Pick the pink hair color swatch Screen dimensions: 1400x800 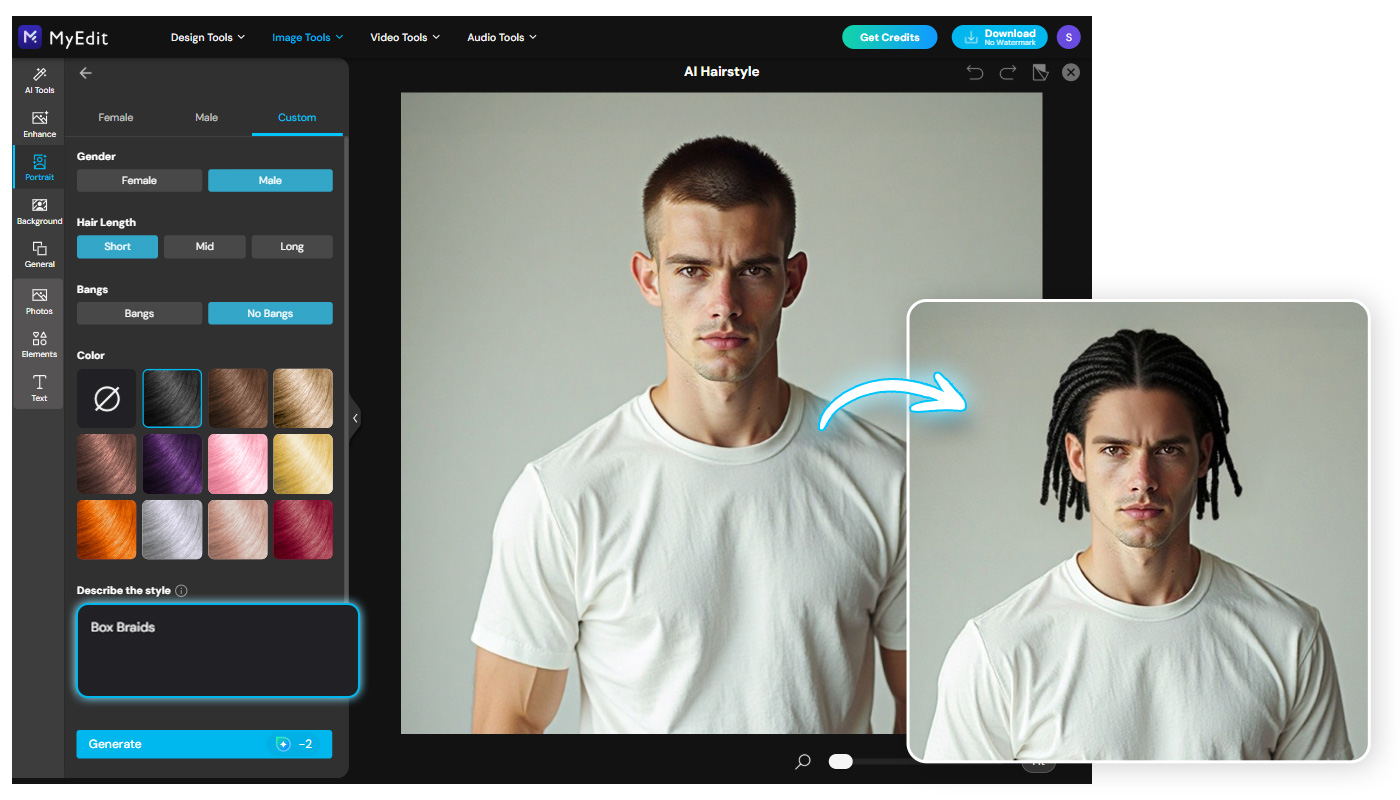click(238, 464)
